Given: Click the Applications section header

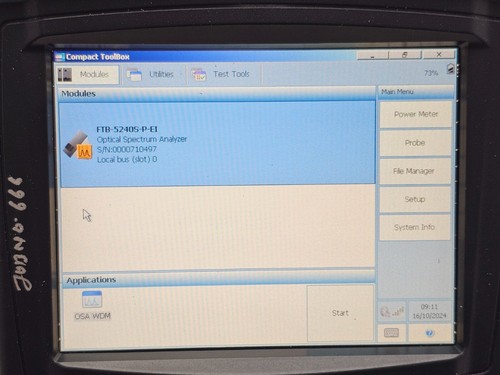Looking at the screenshot, I should [x=218, y=279].
